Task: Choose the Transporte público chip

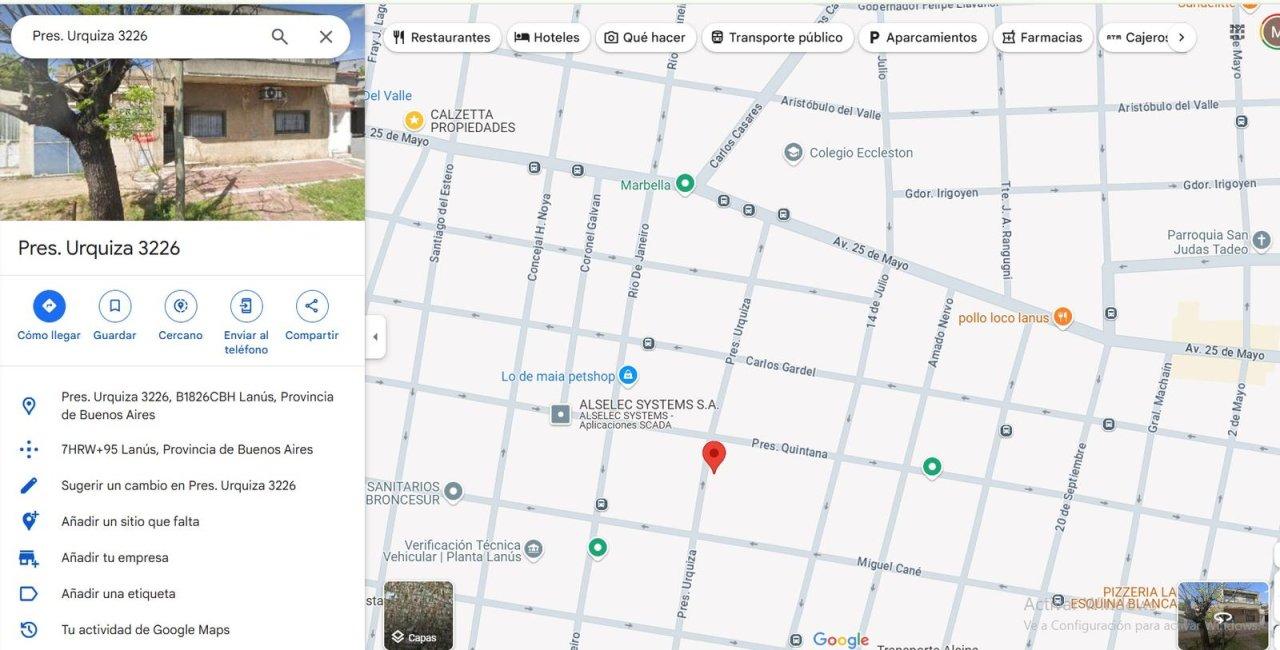Action: click(777, 37)
